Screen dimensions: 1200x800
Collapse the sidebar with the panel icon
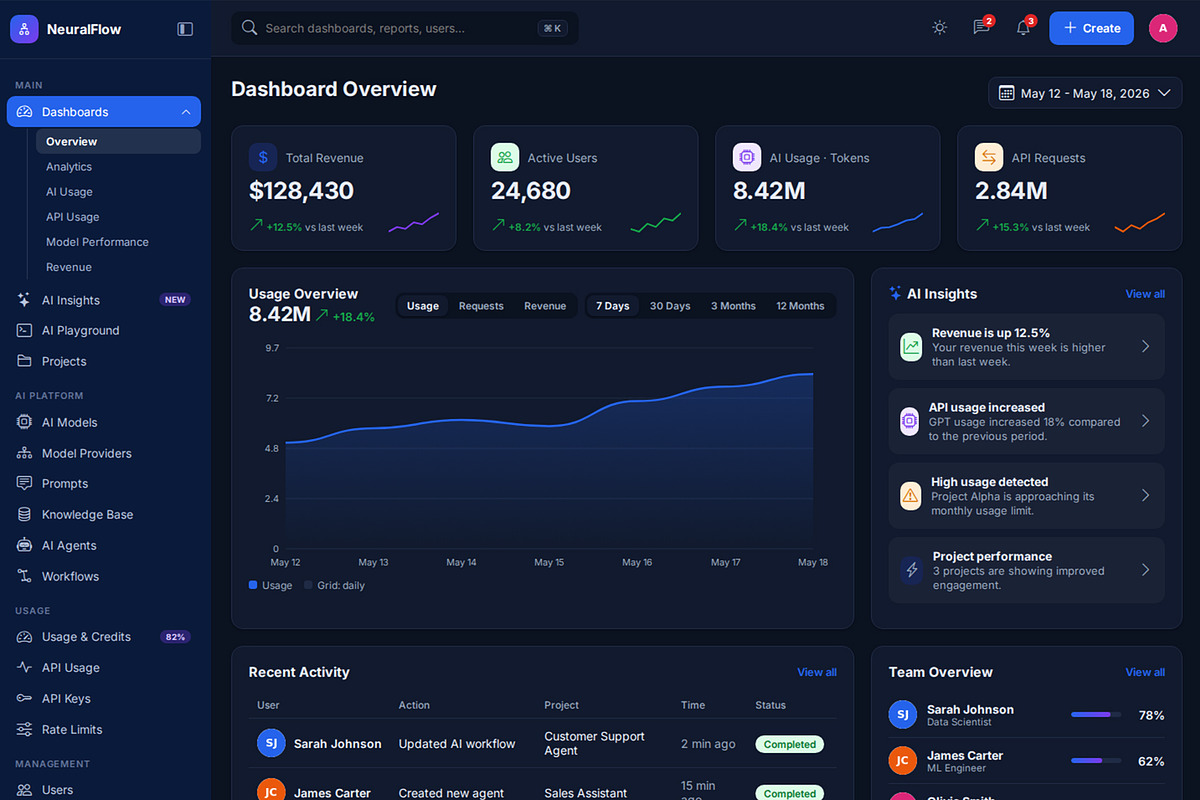(x=185, y=29)
